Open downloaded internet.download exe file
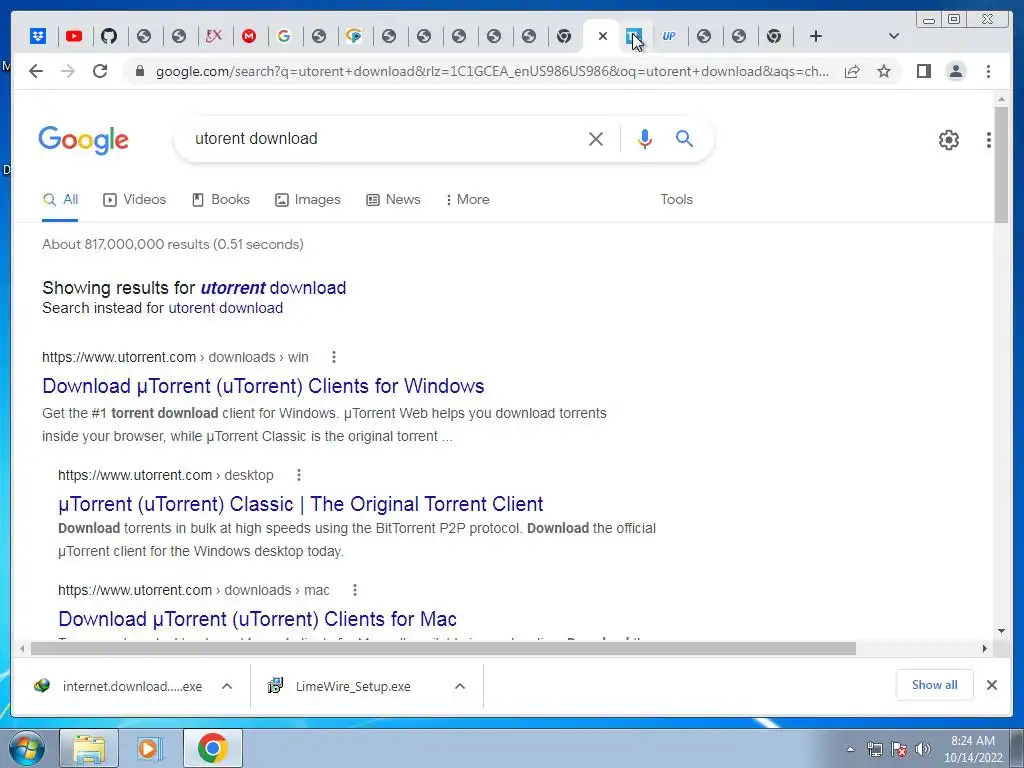The width and height of the screenshot is (1024, 768). [x=118, y=686]
